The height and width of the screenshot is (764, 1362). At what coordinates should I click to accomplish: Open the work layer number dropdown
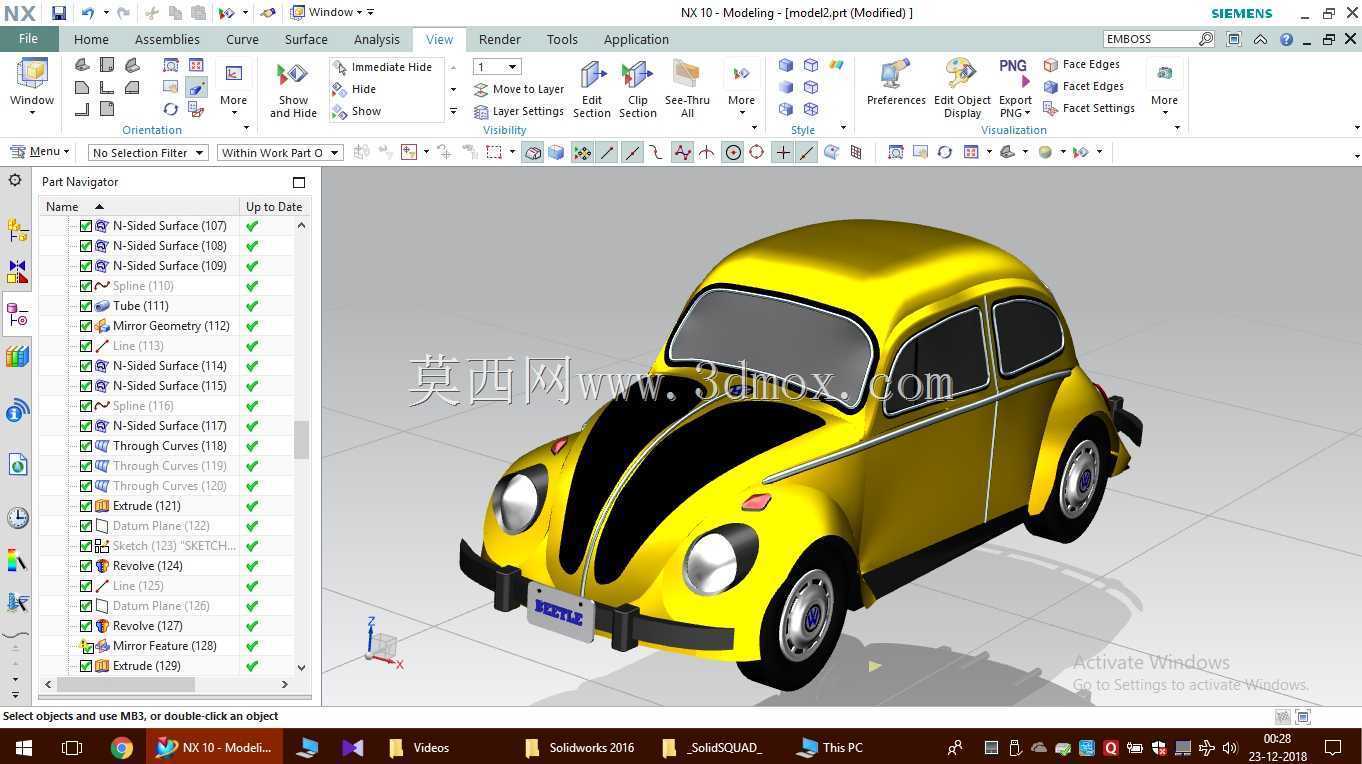coord(497,67)
